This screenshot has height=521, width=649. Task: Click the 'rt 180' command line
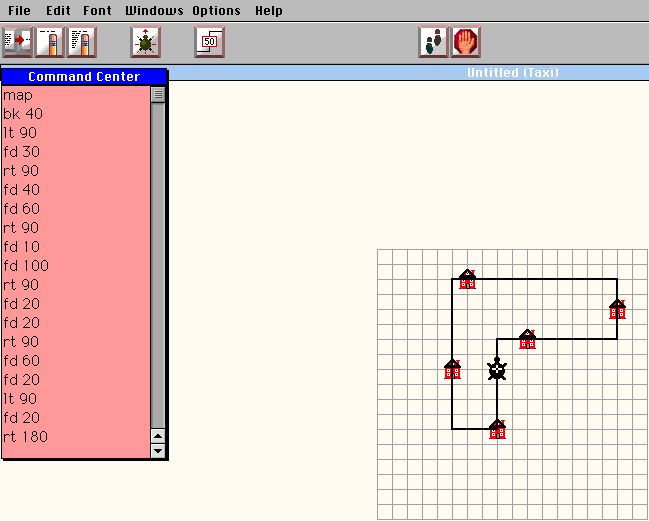click(x=25, y=437)
